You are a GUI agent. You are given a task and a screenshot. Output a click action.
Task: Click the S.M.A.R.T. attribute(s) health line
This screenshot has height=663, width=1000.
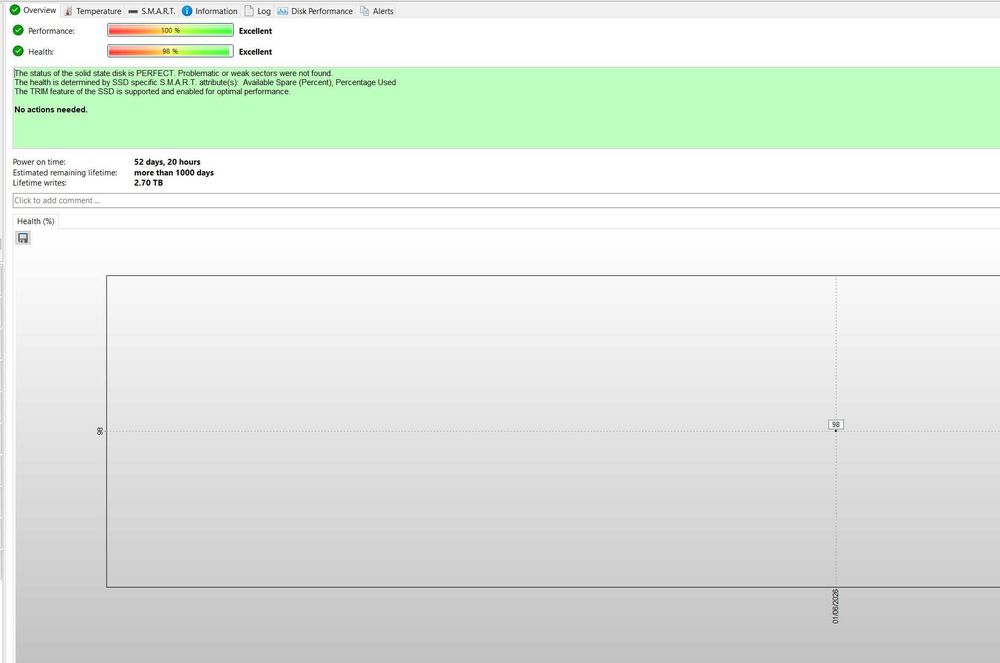pyautogui.click(x=205, y=82)
